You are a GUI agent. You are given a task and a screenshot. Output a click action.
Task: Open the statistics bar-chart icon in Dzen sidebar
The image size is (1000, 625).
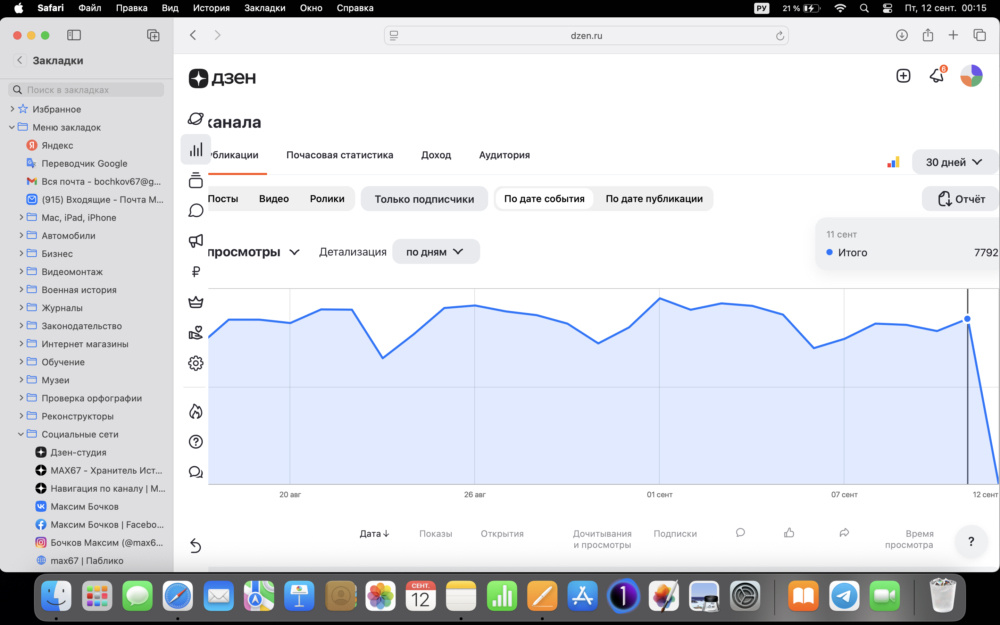pos(196,150)
